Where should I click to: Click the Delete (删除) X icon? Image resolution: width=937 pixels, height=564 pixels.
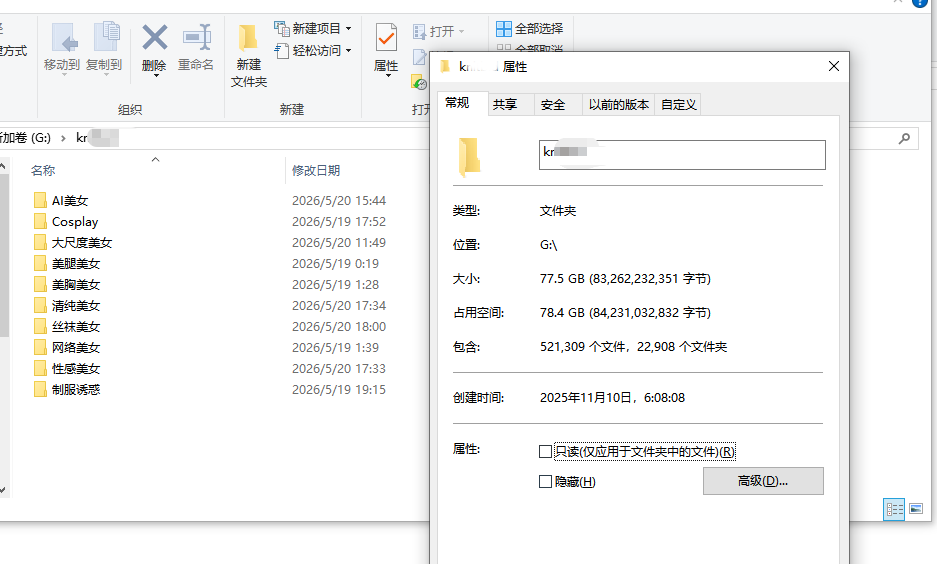(x=154, y=38)
